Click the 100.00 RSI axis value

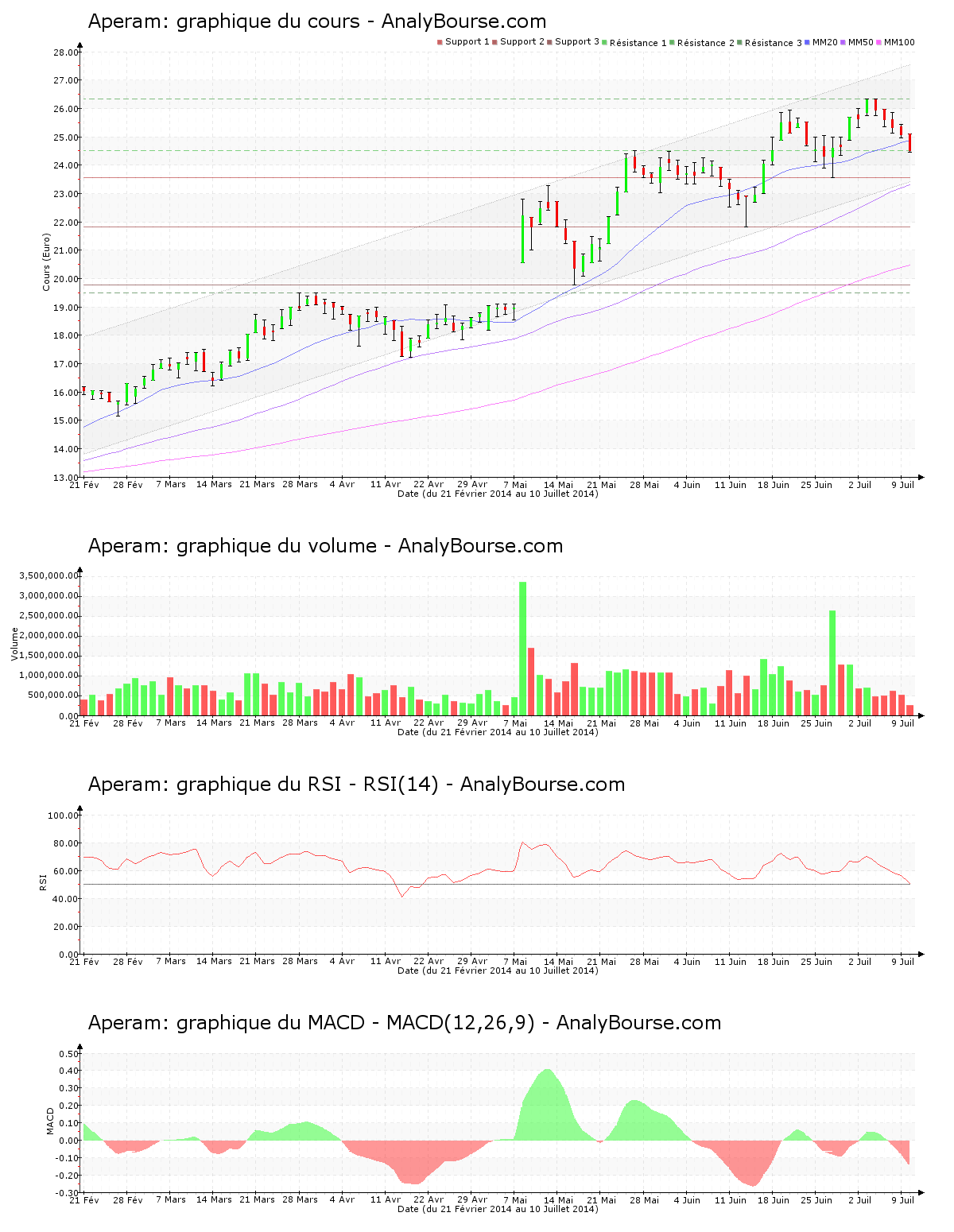coord(63,816)
